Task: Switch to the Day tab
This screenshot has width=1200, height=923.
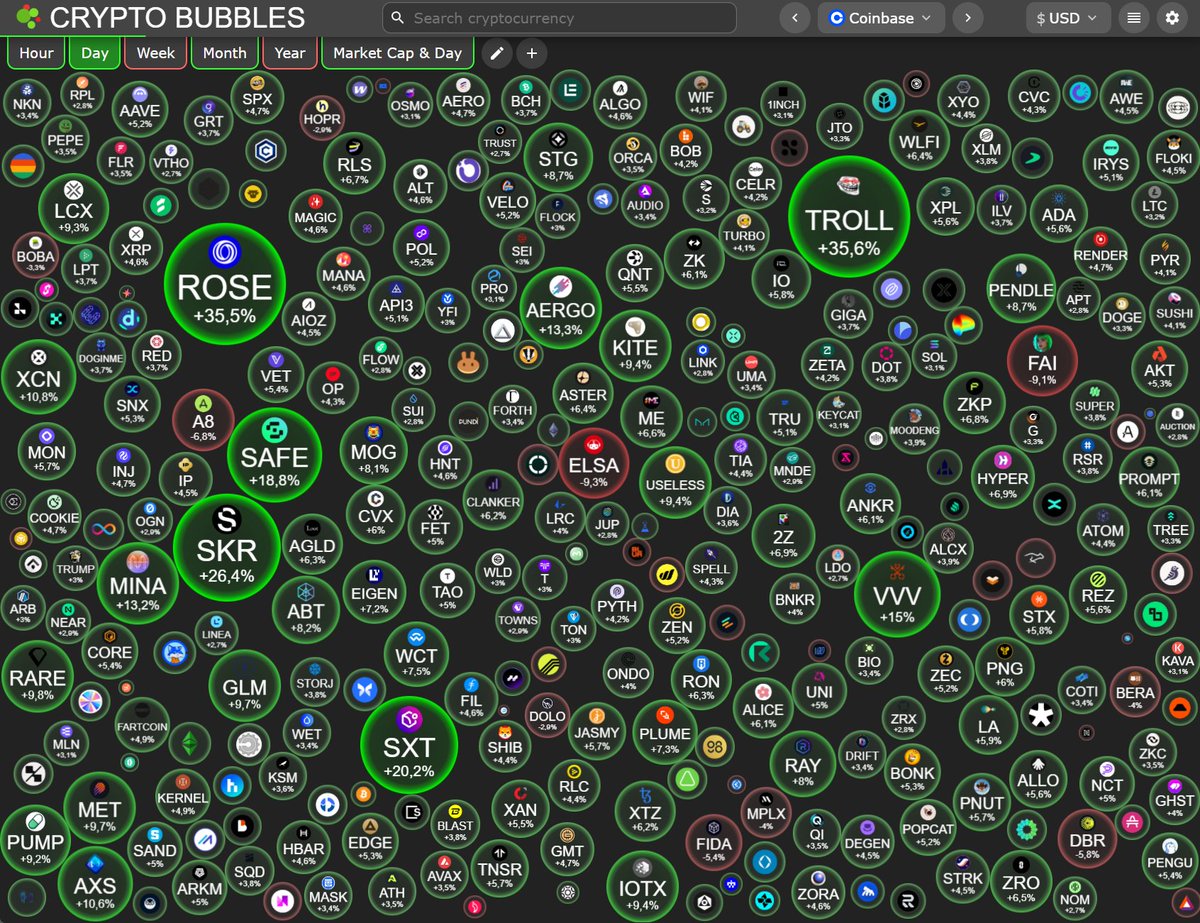Action: coord(95,53)
